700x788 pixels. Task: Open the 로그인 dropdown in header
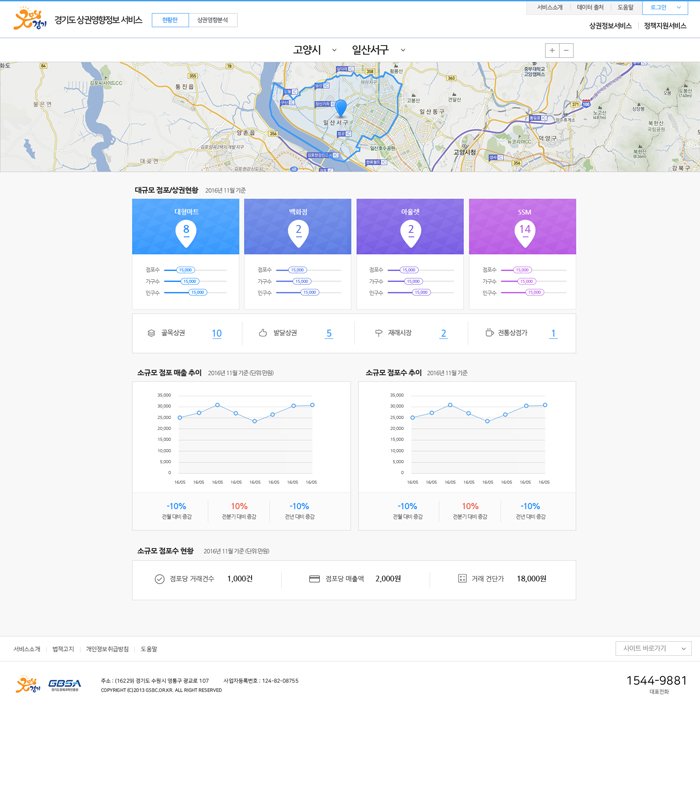(664, 8)
